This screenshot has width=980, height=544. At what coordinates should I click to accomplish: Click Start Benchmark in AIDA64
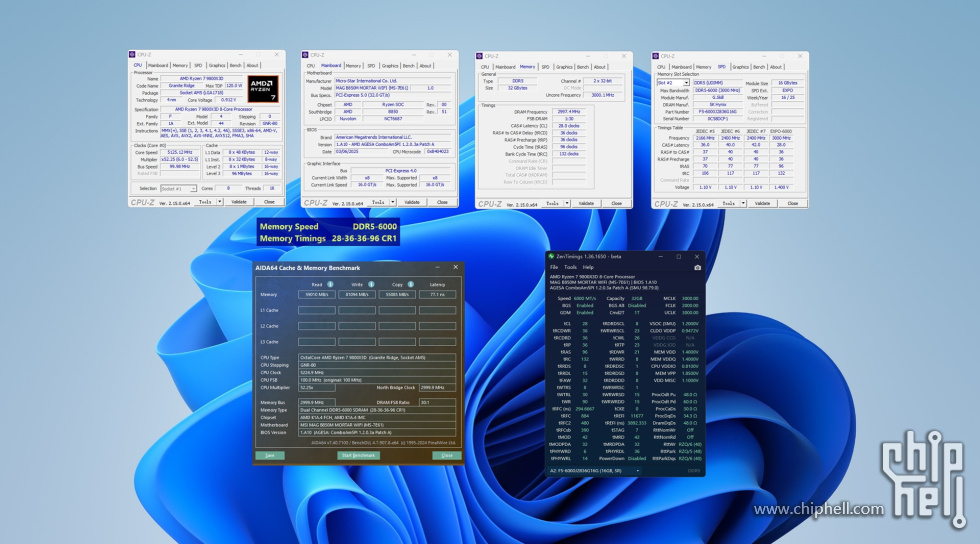[x=359, y=455]
